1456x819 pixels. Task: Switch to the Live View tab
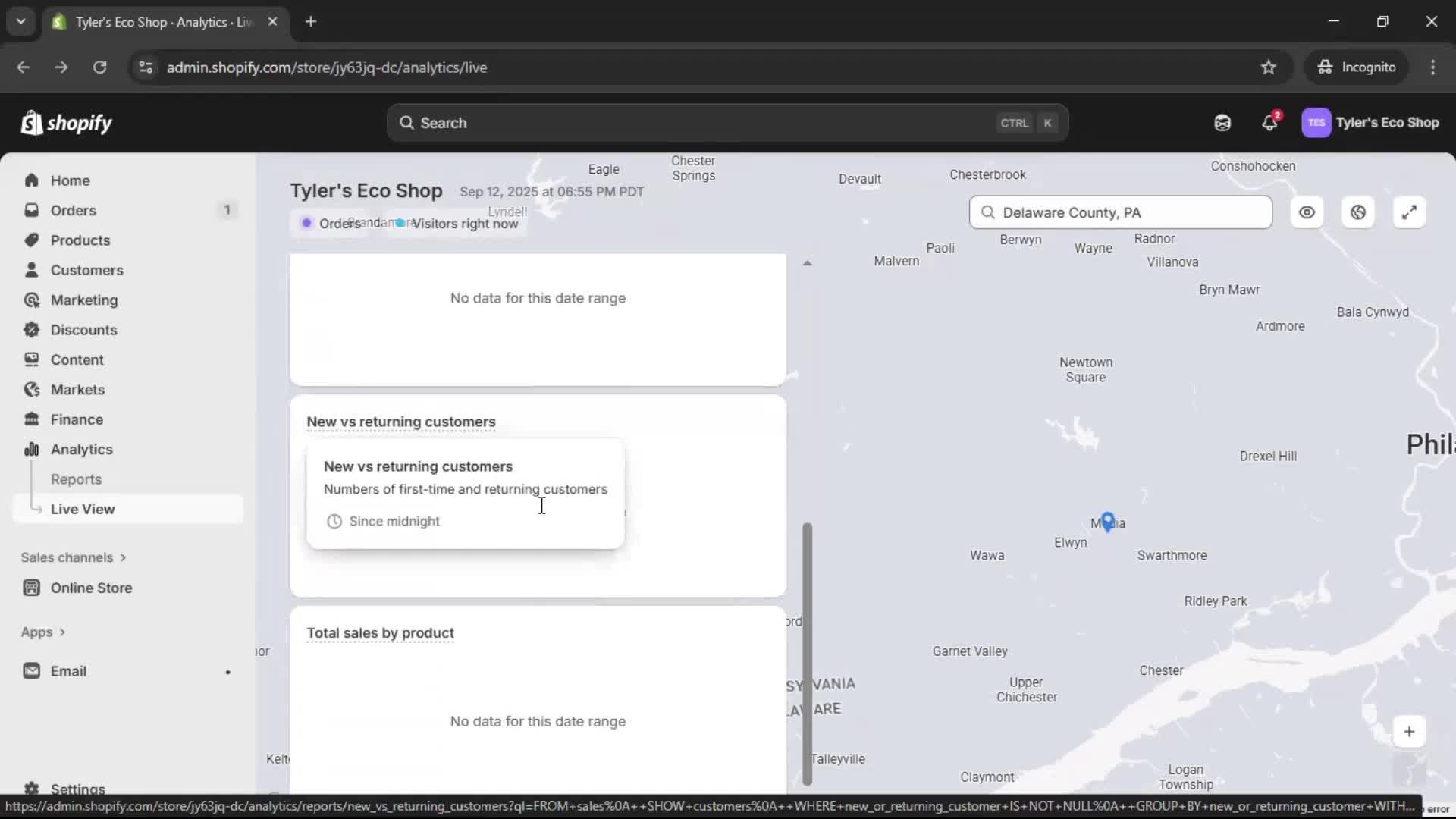[x=83, y=509]
